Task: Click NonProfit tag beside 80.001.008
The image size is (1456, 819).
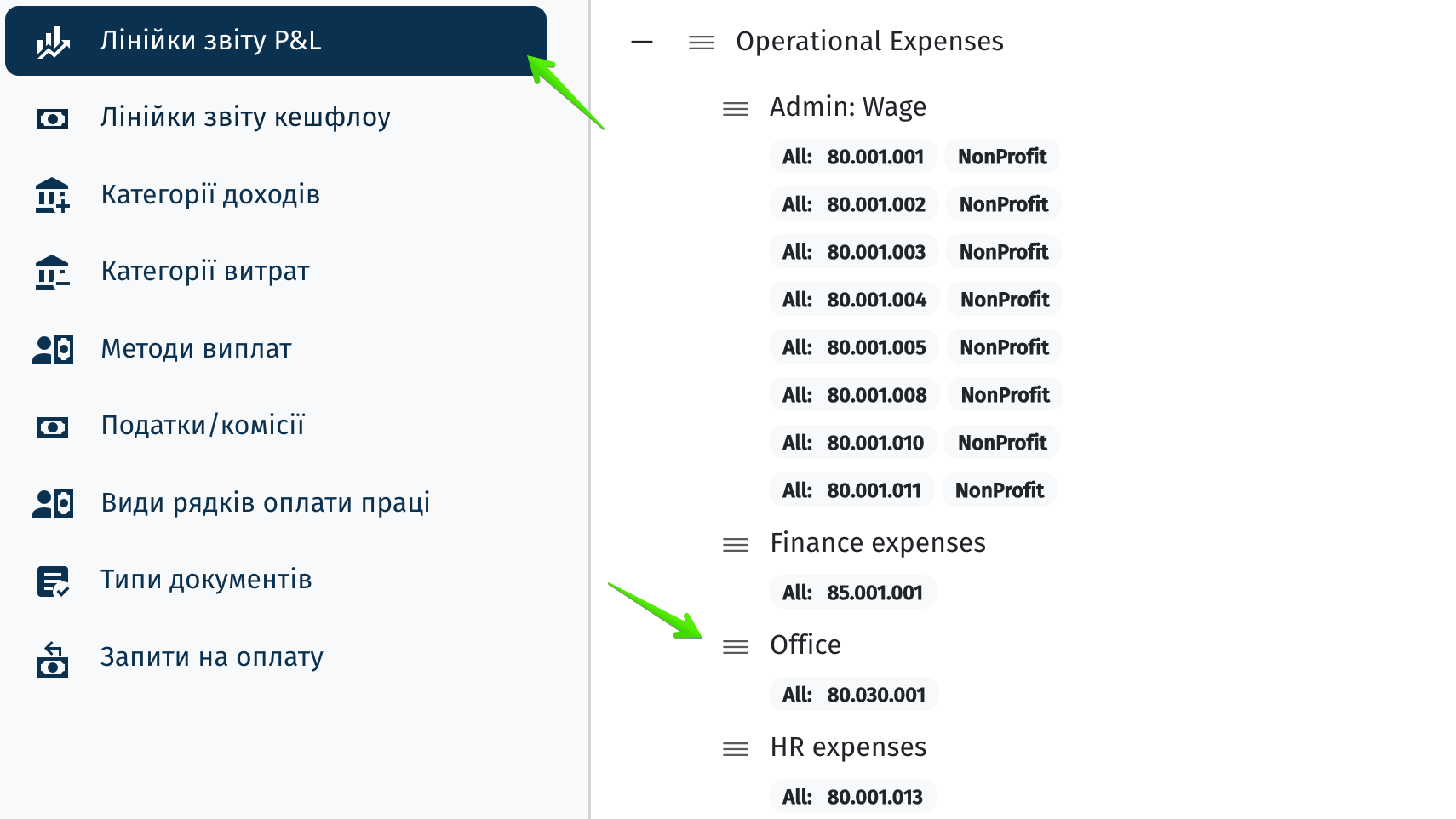Action: (x=1006, y=395)
